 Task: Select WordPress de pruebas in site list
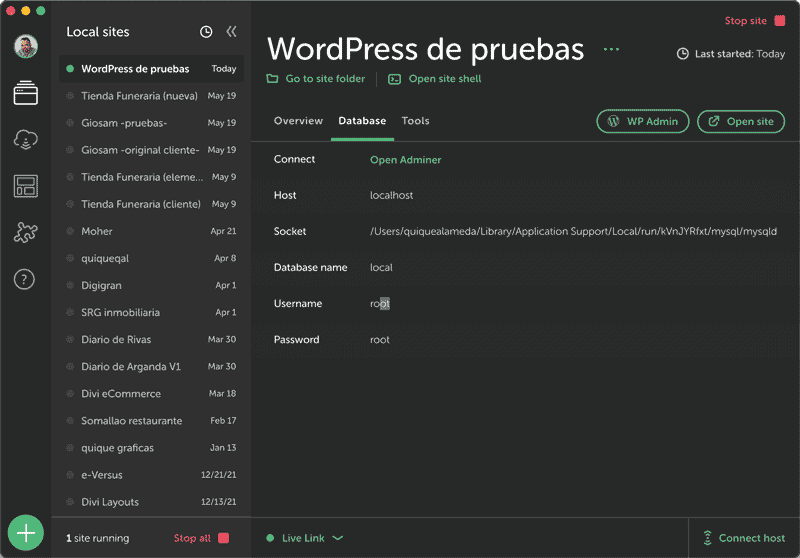point(152,69)
